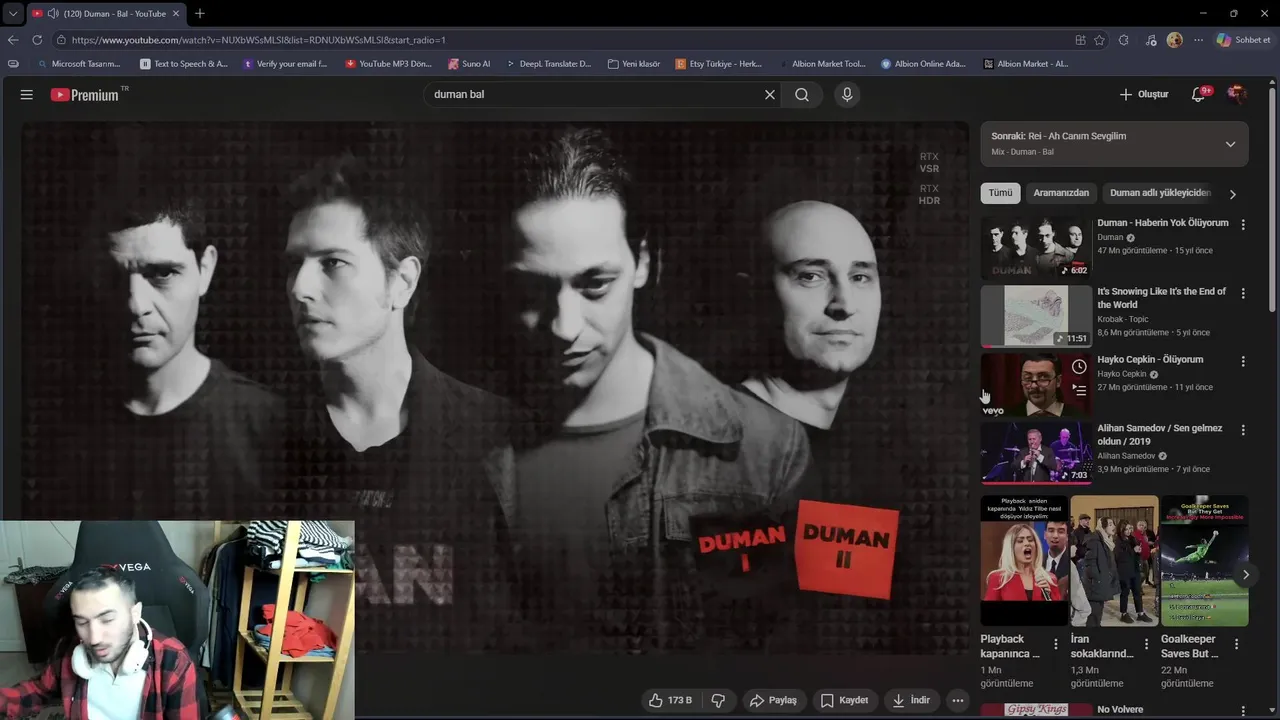The image size is (1280, 720).
Task: Open options for Alihan Samedov video
Action: coord(1243,430)
